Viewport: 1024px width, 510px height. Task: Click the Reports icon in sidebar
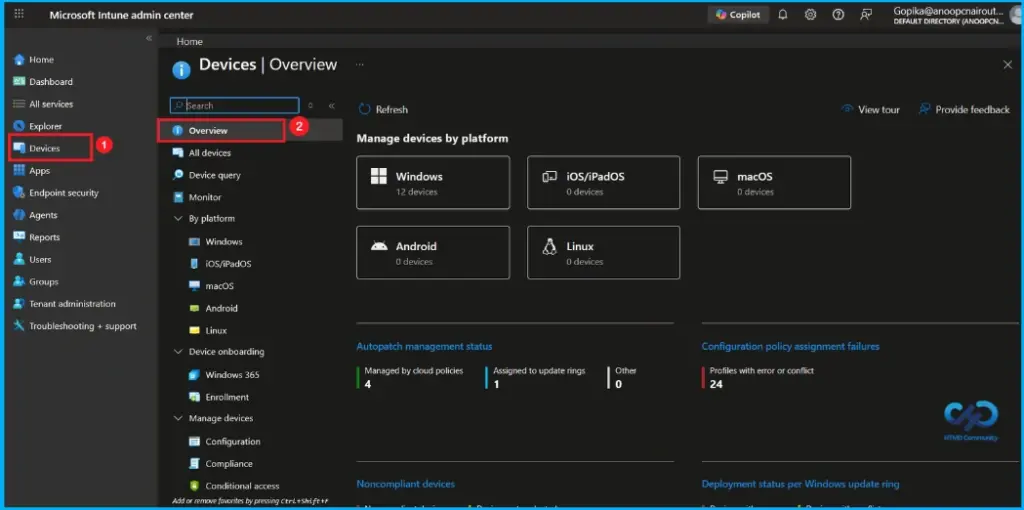pyautogui.click(x=19, y=237)
